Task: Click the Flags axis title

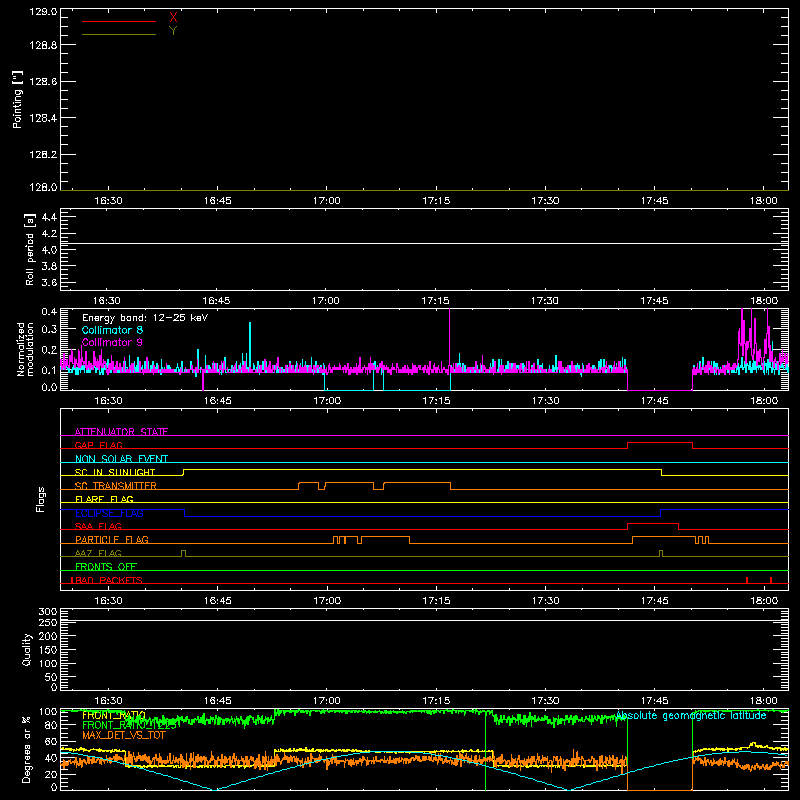Action: 40,499
